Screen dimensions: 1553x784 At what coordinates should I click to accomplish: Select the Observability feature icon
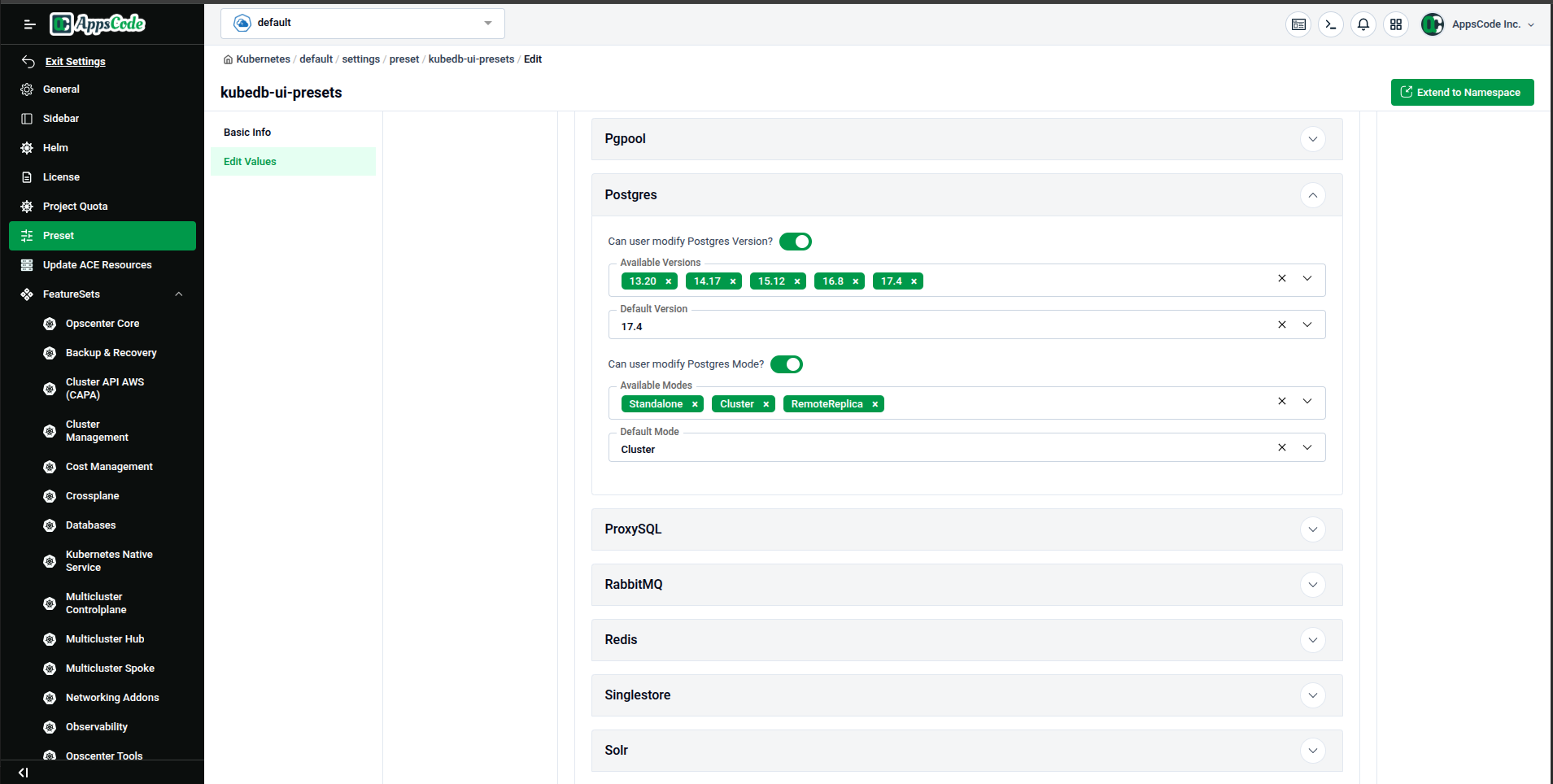(x=50, y=726)
